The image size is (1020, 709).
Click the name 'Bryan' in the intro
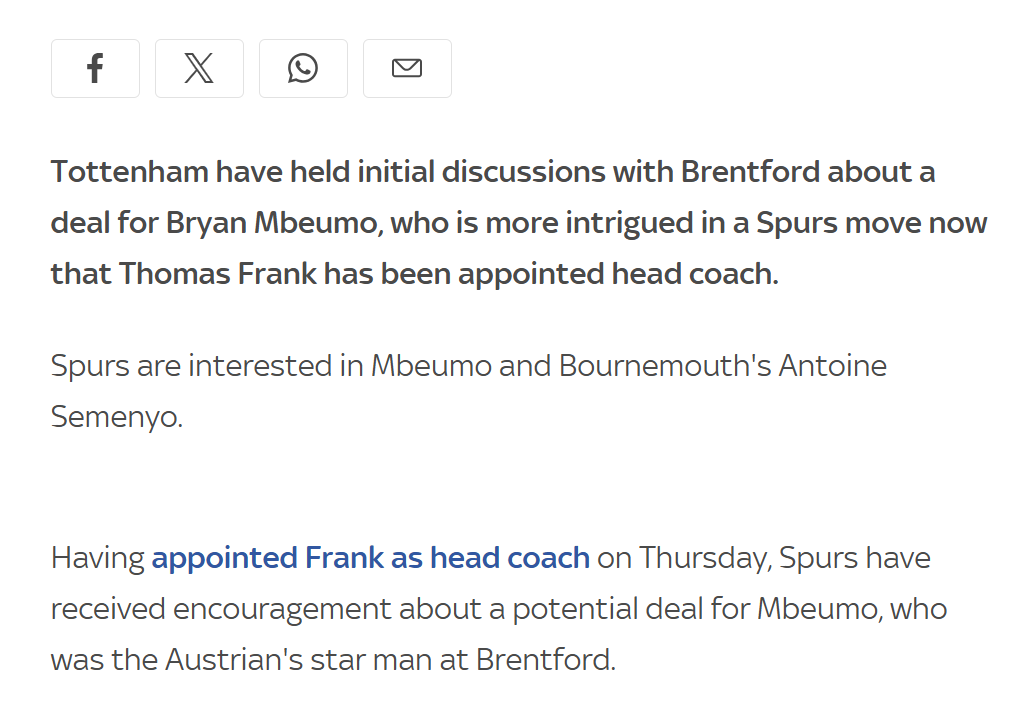[x=206, y=223]
